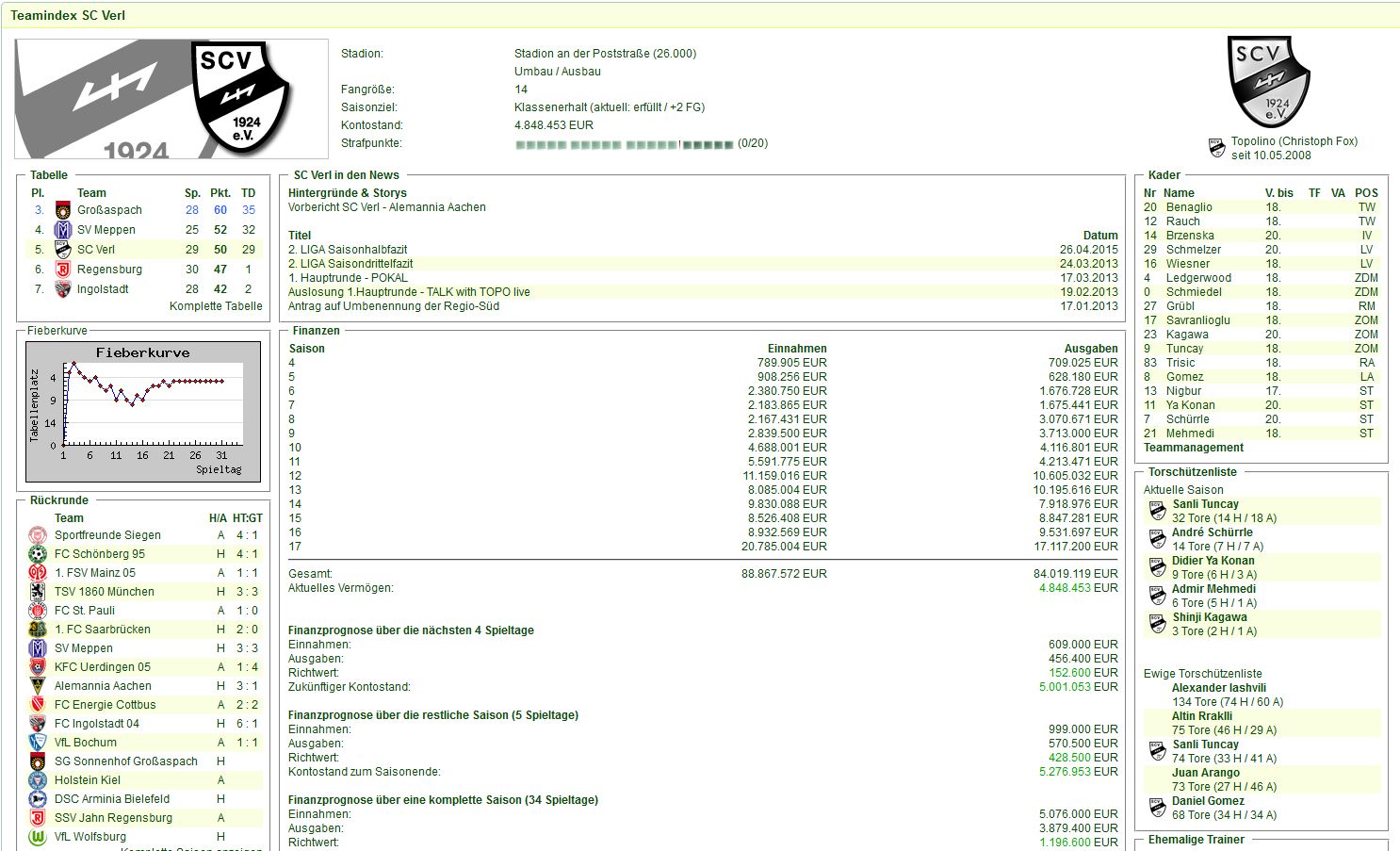Select player Benaglio in Kader list
Image resolution: width=1400 pixels, height=851 pixels.
(x=1189, y=207)
